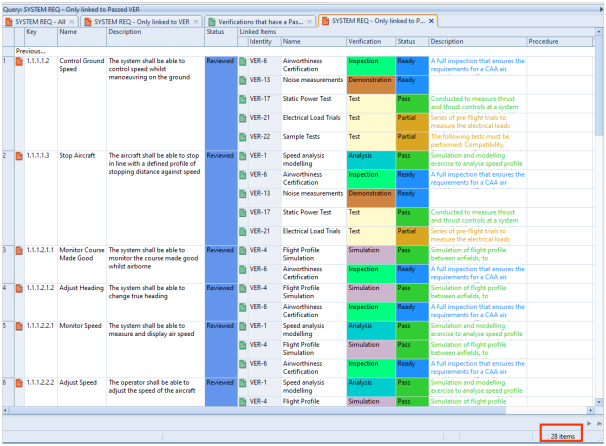Click the teal Analysis cell of VER-1 under Stop Aircraft

click(x=371, y=160)
